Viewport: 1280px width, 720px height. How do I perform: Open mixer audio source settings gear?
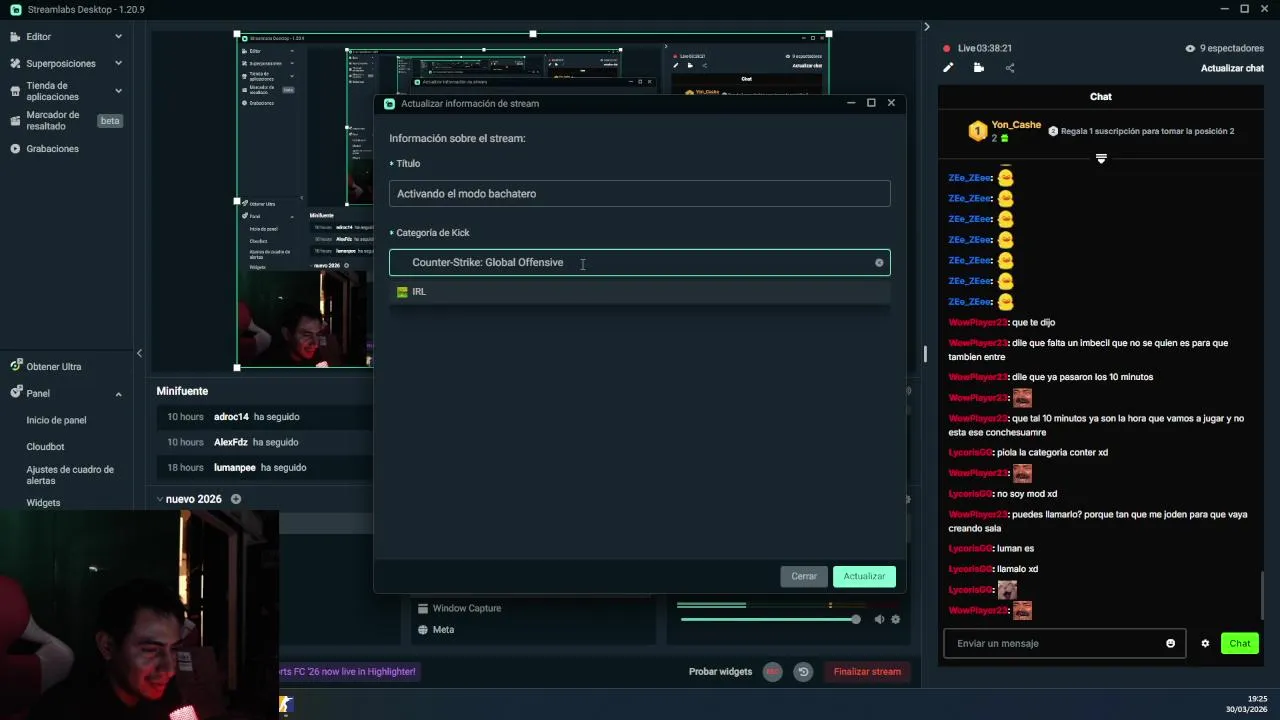click(x=895, y=620)
